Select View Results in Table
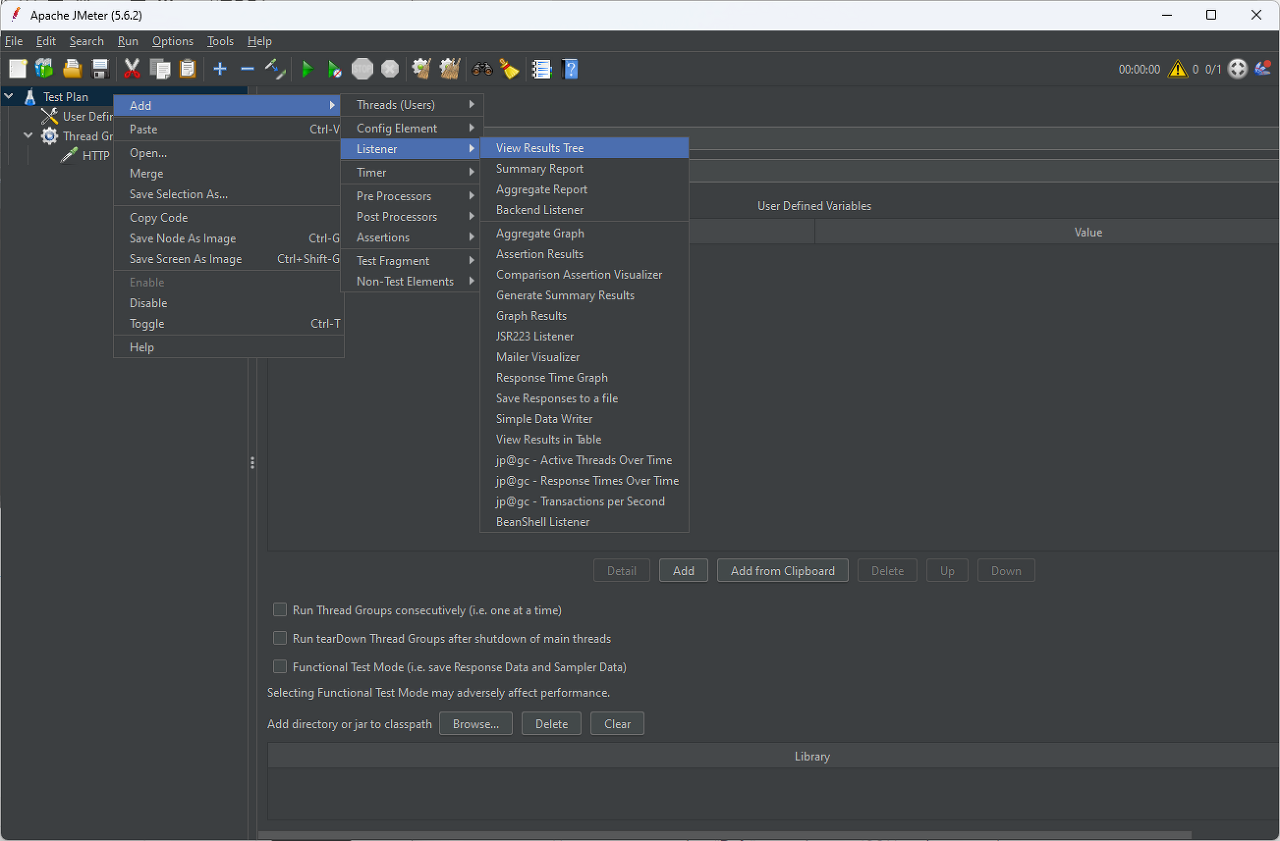This screenshot has width=1280, height=841. (584, 439)
